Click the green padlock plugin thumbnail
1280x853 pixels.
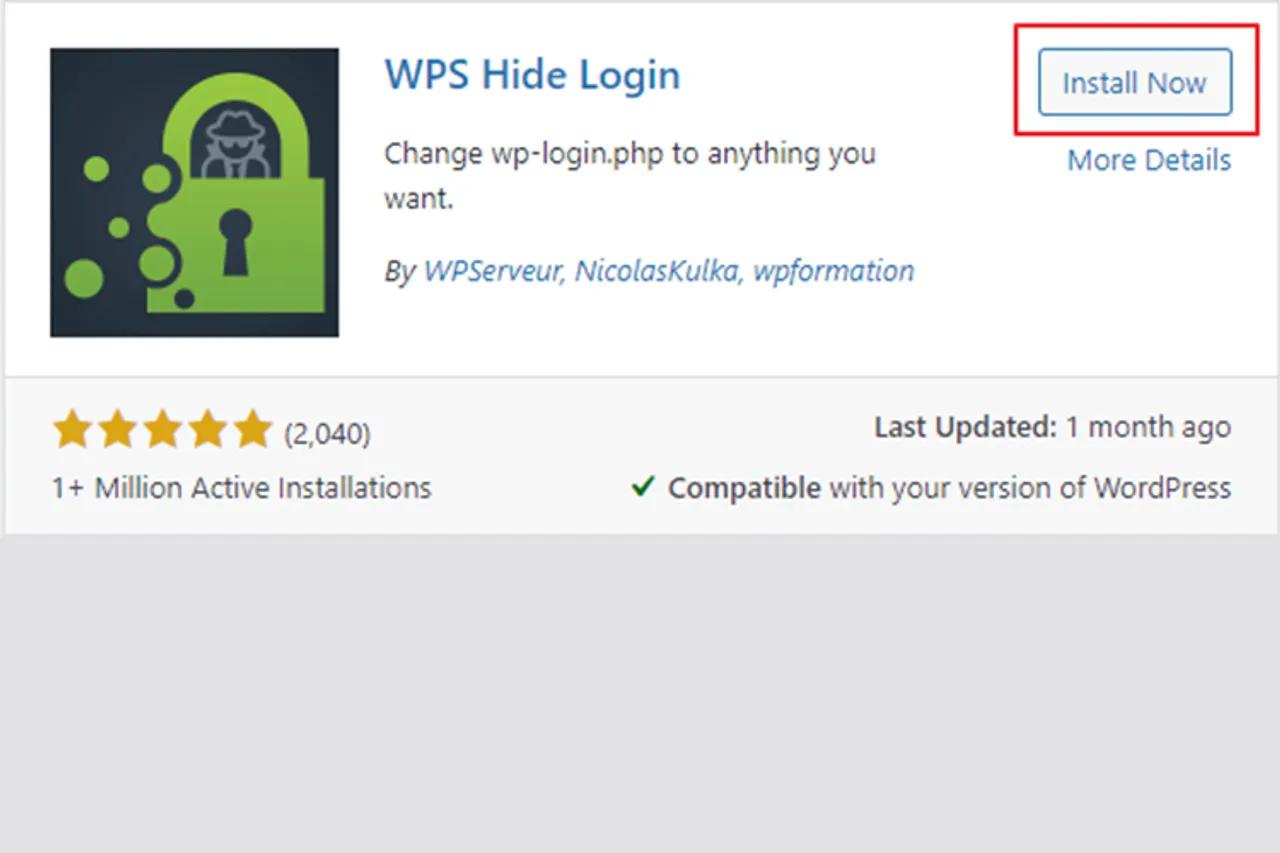coord(194,192)
